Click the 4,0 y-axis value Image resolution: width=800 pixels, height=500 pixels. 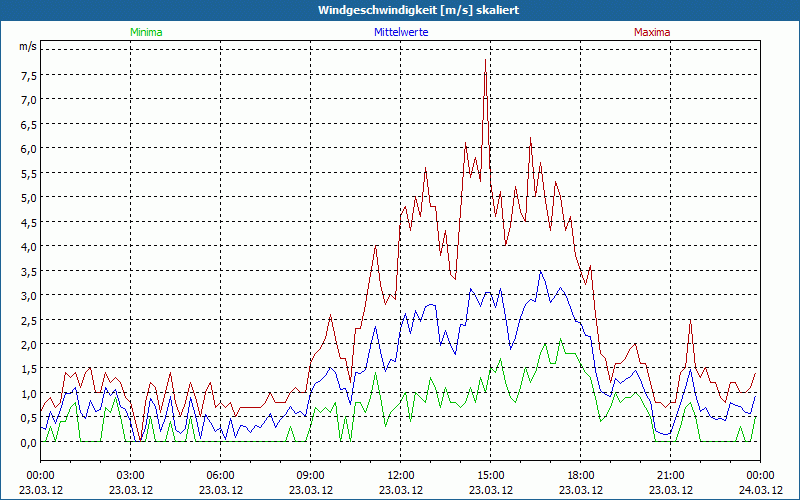coord(29,247)
